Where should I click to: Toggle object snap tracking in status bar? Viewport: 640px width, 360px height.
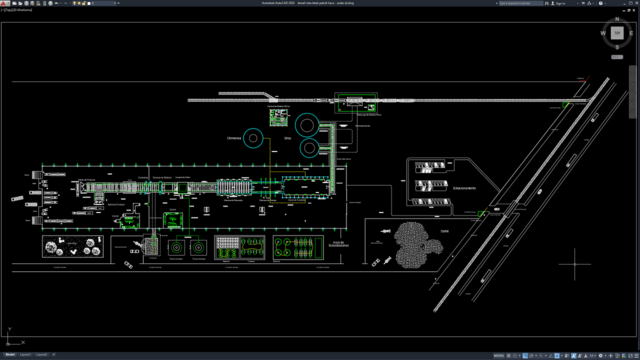551,356
